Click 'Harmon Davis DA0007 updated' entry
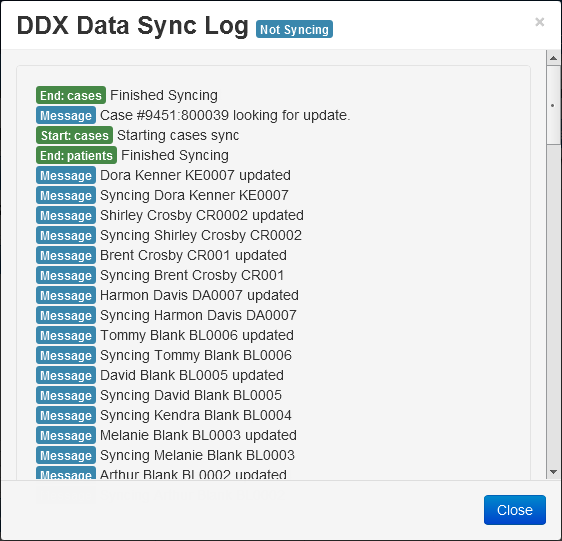This screenshot has height=541, width=562. point(199,295)
